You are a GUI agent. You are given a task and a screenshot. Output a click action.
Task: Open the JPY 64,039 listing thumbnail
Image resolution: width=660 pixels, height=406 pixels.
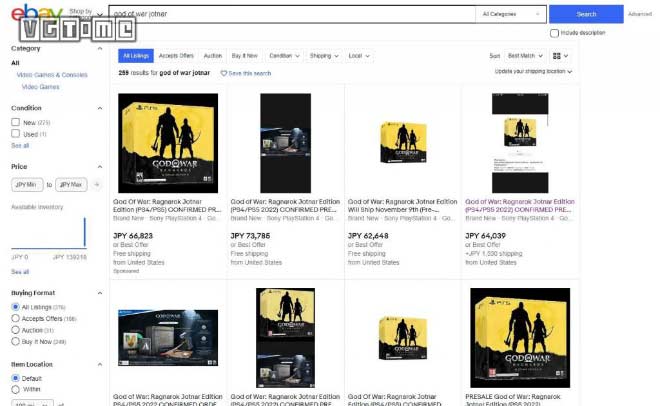[520, 143]
